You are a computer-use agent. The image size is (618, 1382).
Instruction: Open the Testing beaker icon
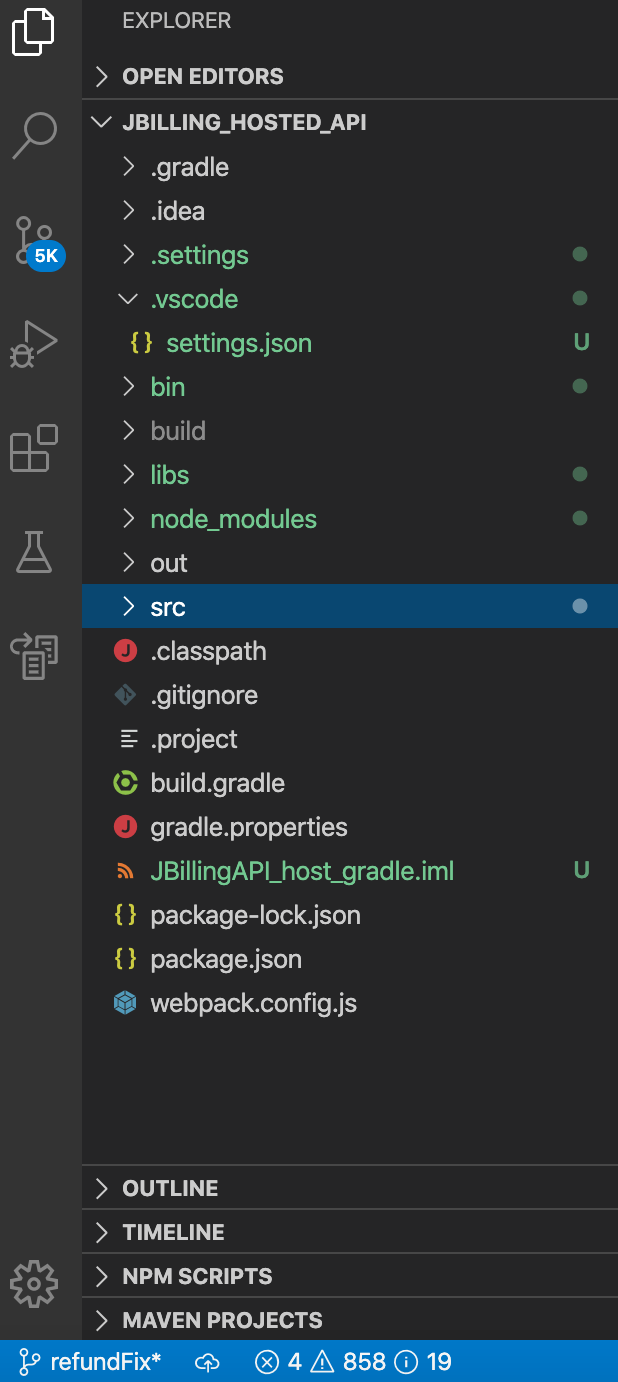35,553
